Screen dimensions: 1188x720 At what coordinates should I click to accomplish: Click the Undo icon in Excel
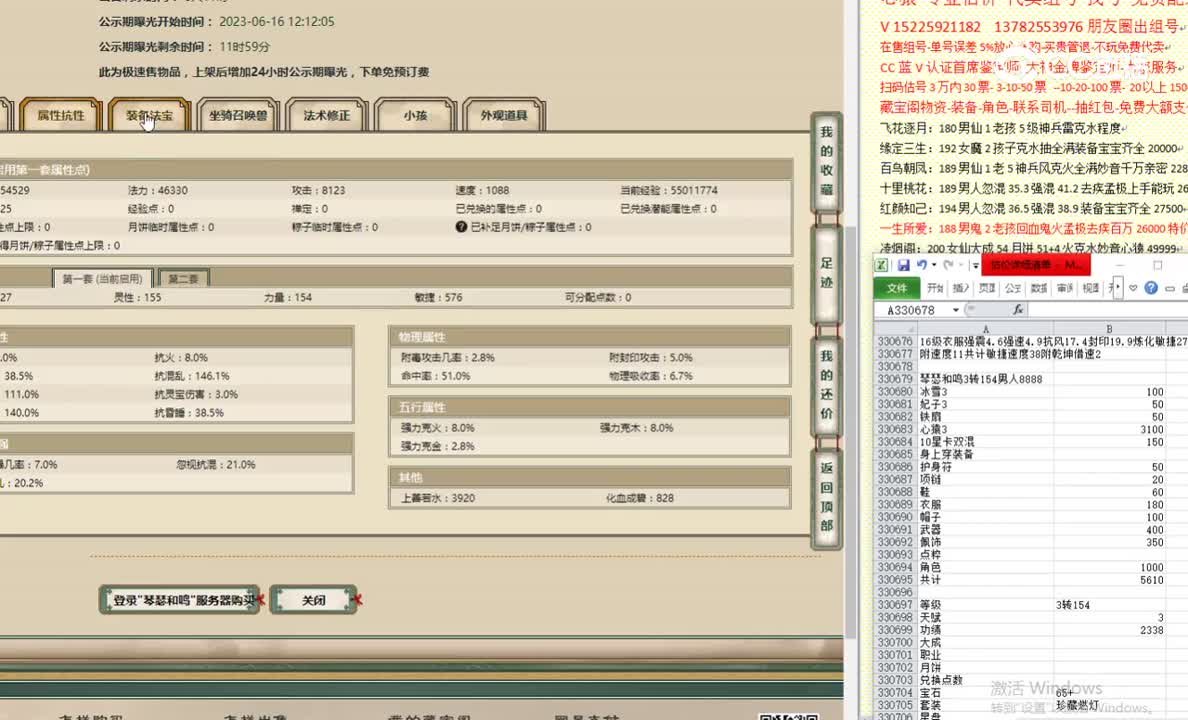[x=922, y=264]
